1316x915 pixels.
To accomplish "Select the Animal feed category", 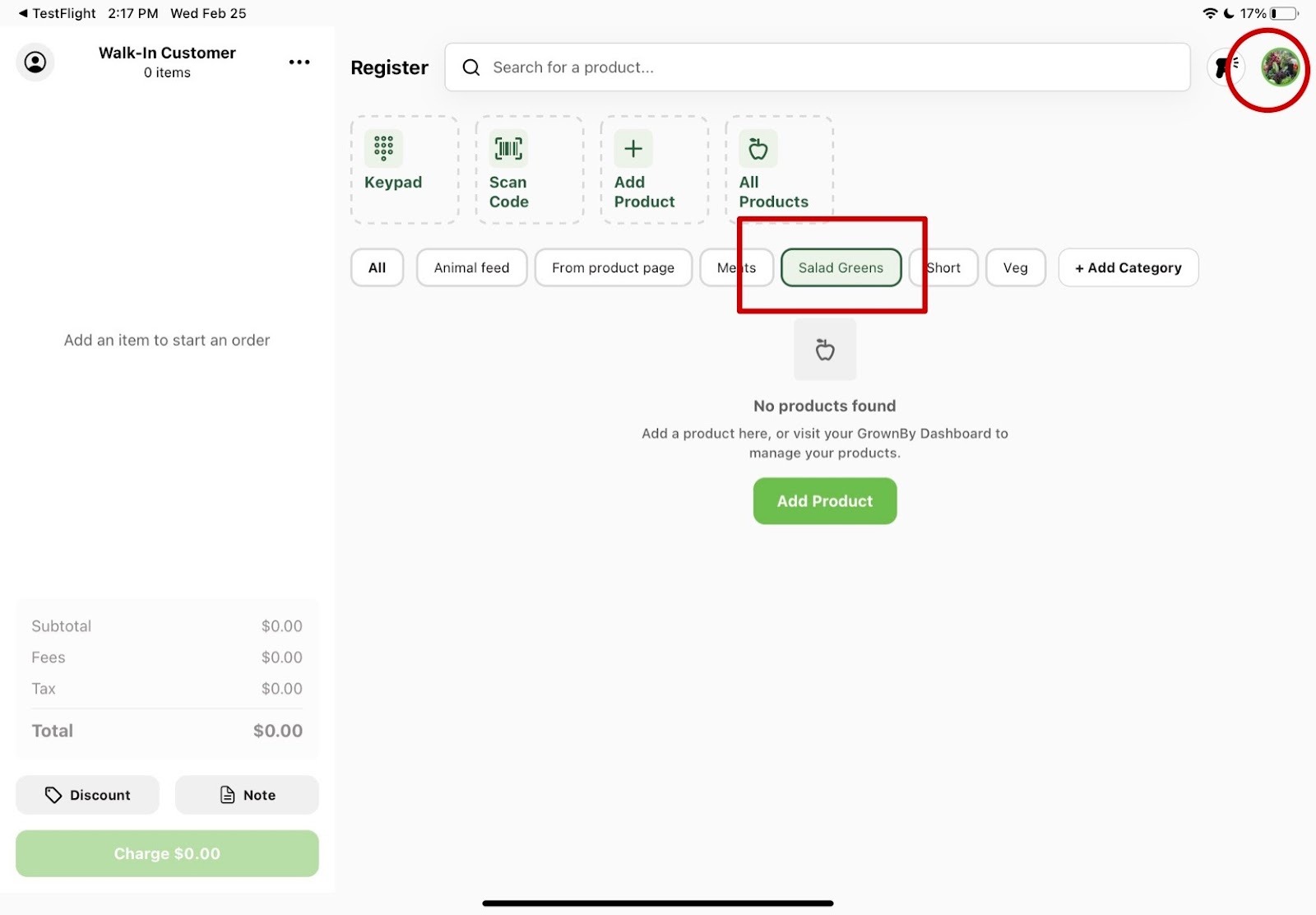I will pos(471,267).
